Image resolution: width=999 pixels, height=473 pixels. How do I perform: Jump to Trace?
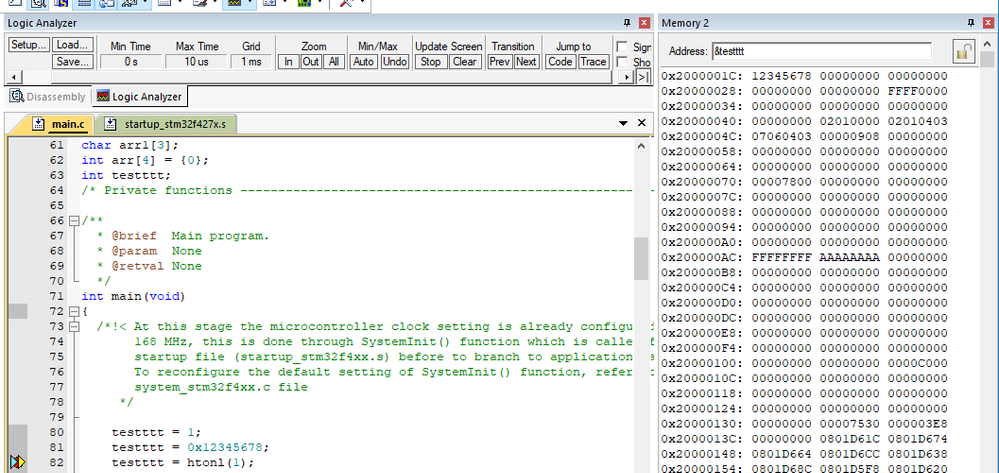(x=593, y=62)
